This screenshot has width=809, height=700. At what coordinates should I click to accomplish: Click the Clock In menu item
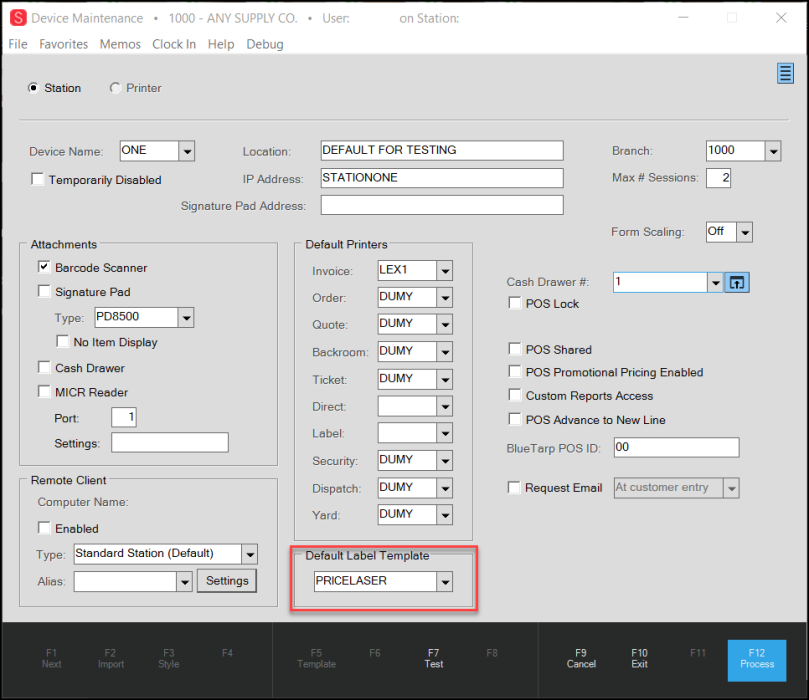point(174,44)
